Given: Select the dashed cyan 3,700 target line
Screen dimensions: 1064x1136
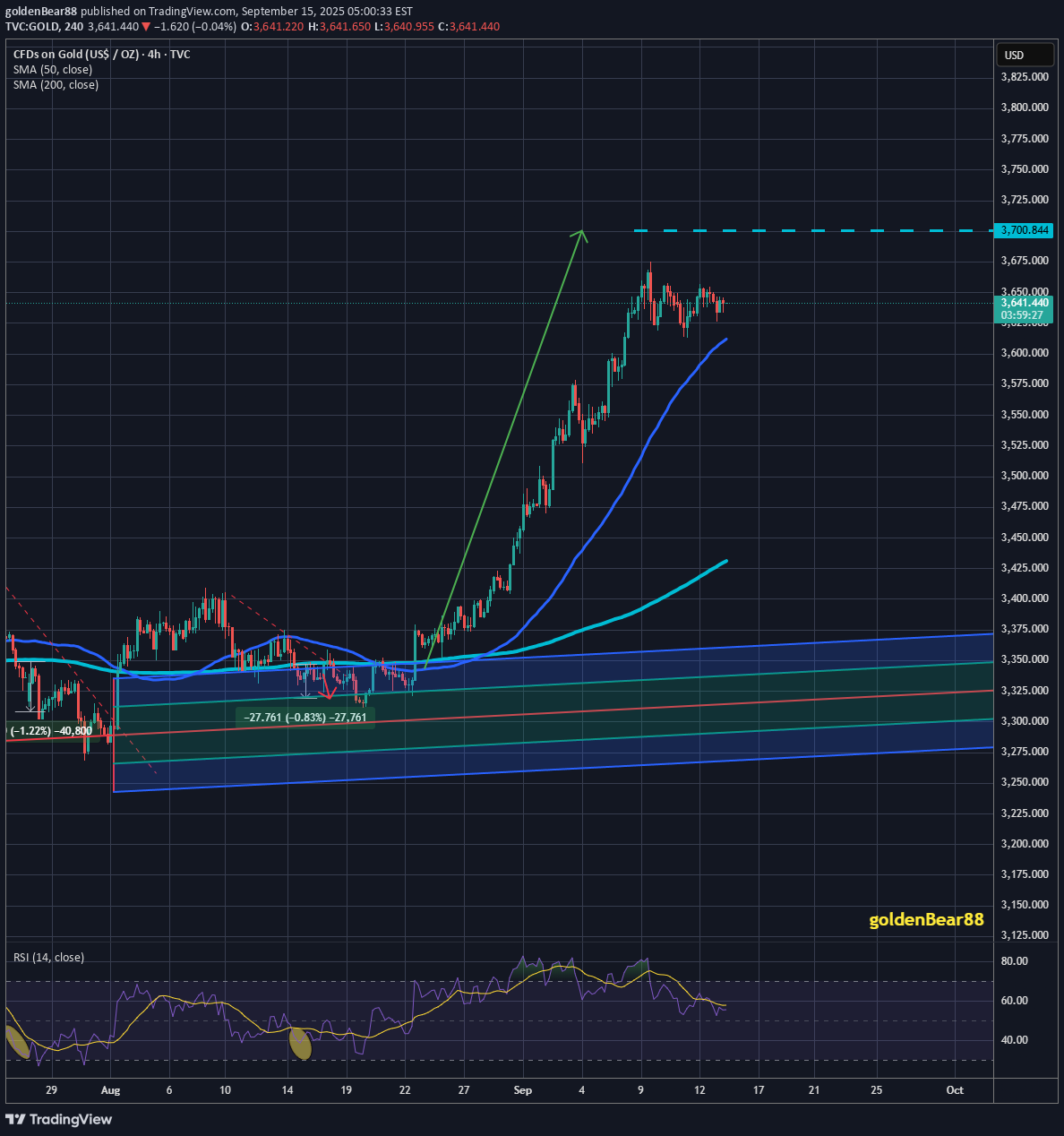Looking at the screenshot, I should point(813,231).
